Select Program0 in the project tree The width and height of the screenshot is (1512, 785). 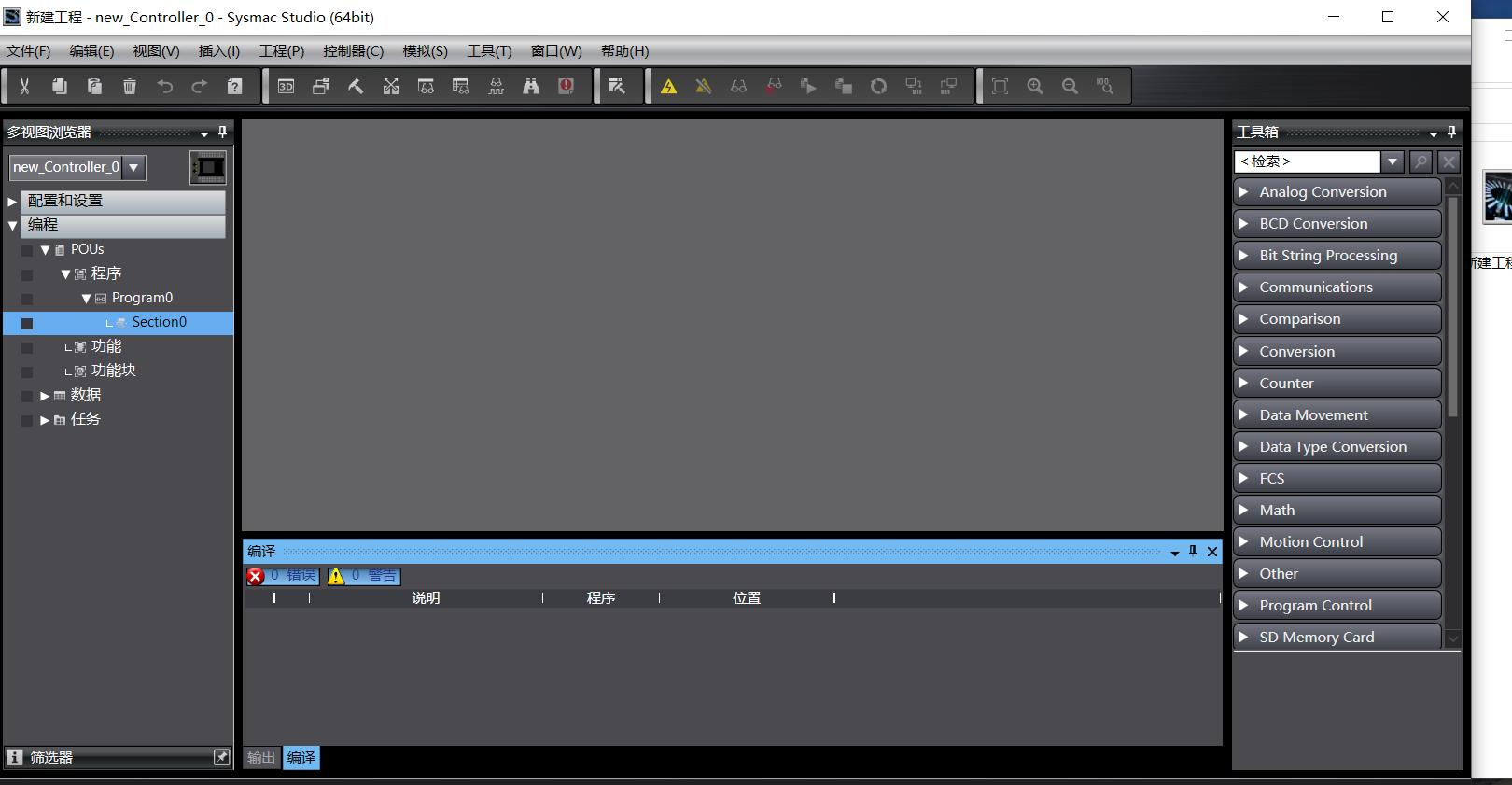pyautogui.click(x=142, y=298)
